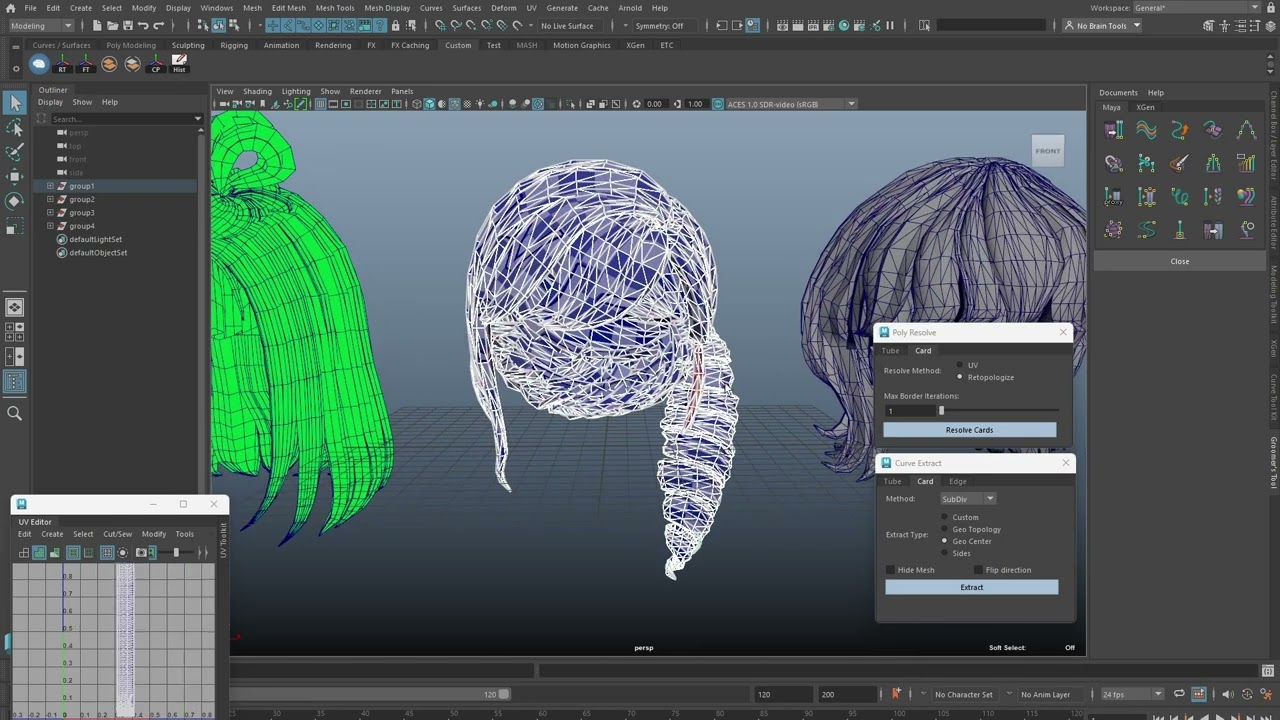Select defaultLightSet in Outliner
The width and height of the screenshot is (1280, 720).
[95, 240]
